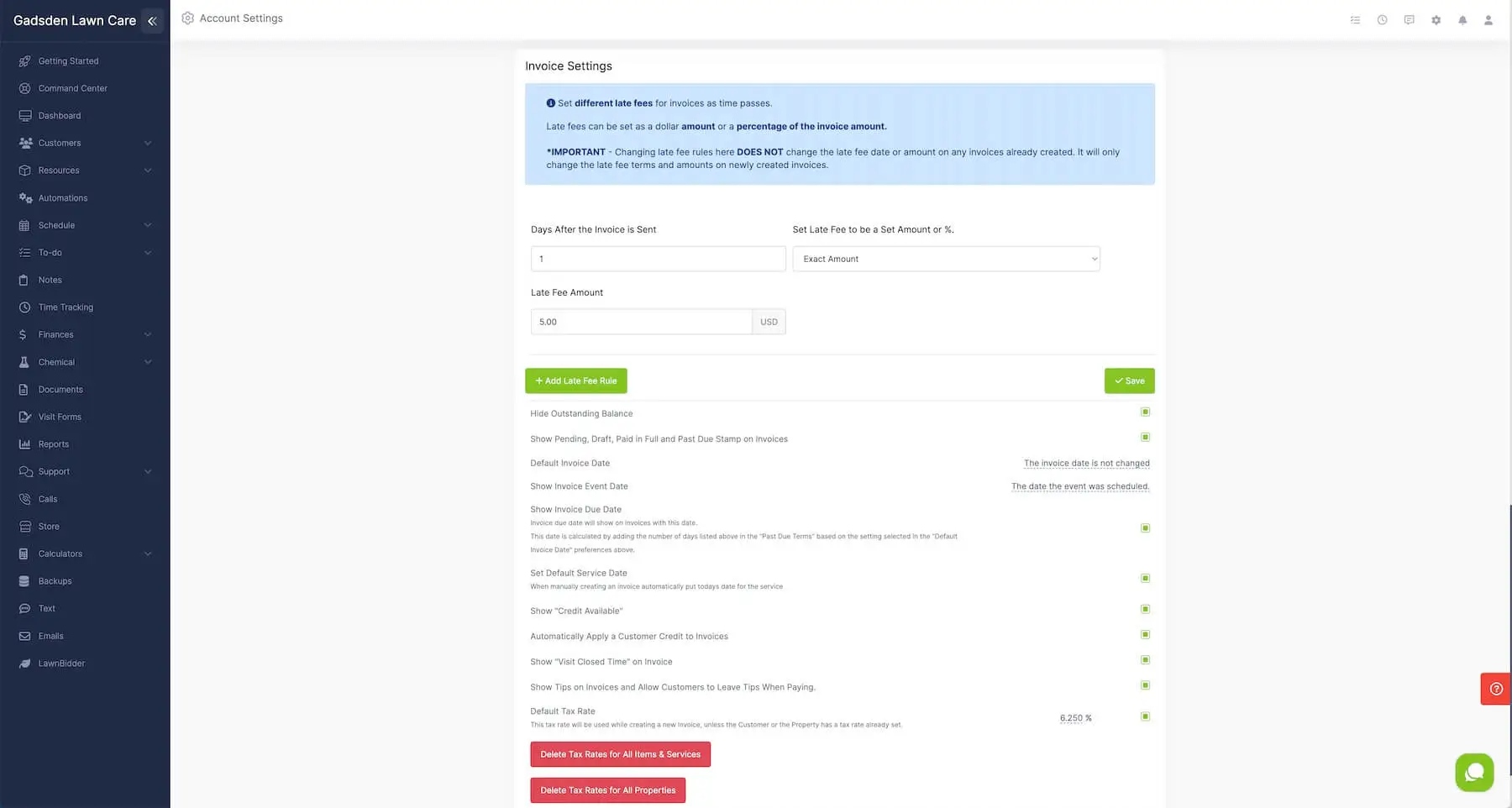Open the red help question icon
Screen dimensions: 1512x808
click(x=1496, y=689)
